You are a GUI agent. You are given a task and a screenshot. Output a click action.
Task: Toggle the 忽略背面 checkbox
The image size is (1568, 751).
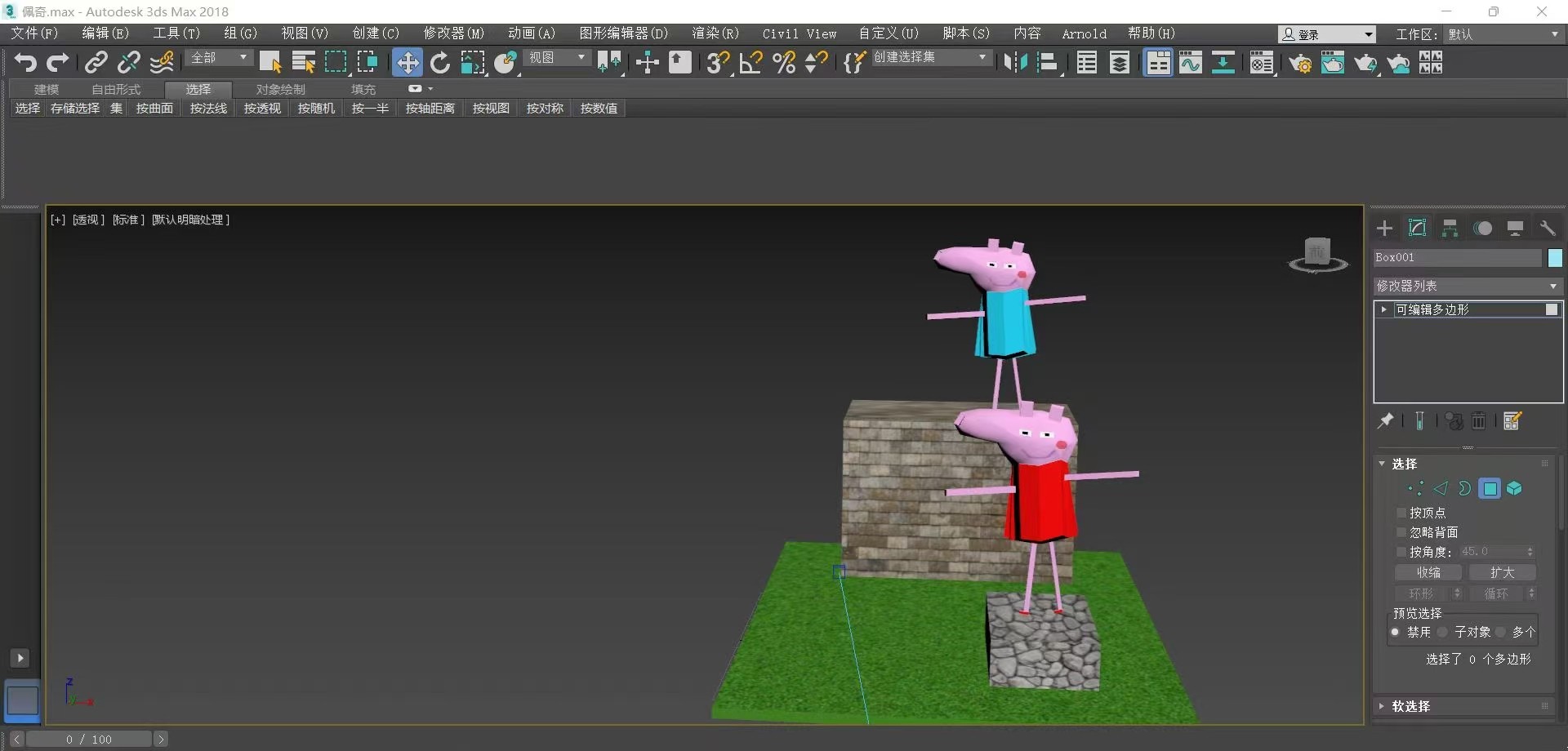point(1401,532)
